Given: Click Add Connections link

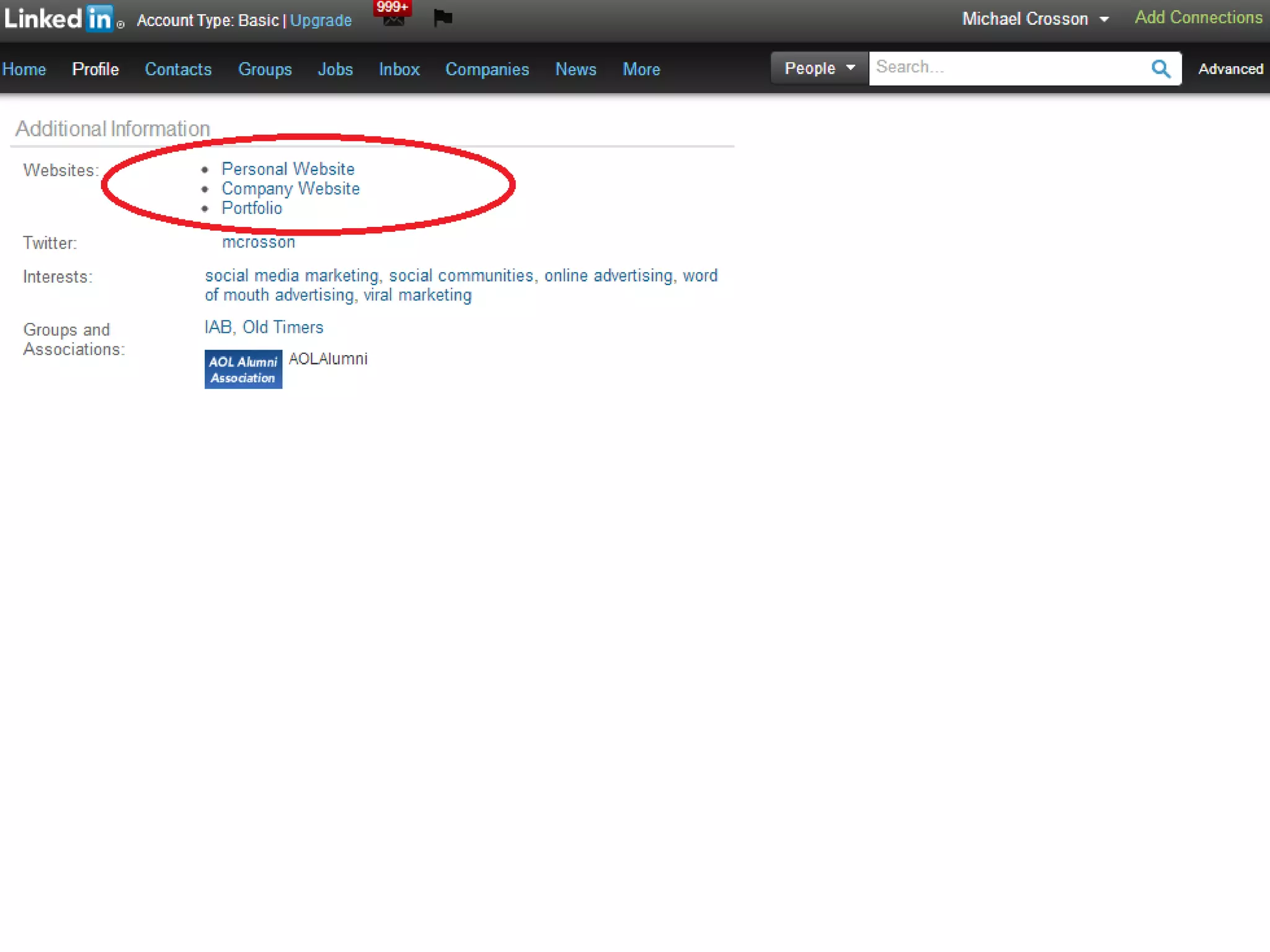Looking at the screenshot, I should pyautogui.click(x=1198, y=18).
